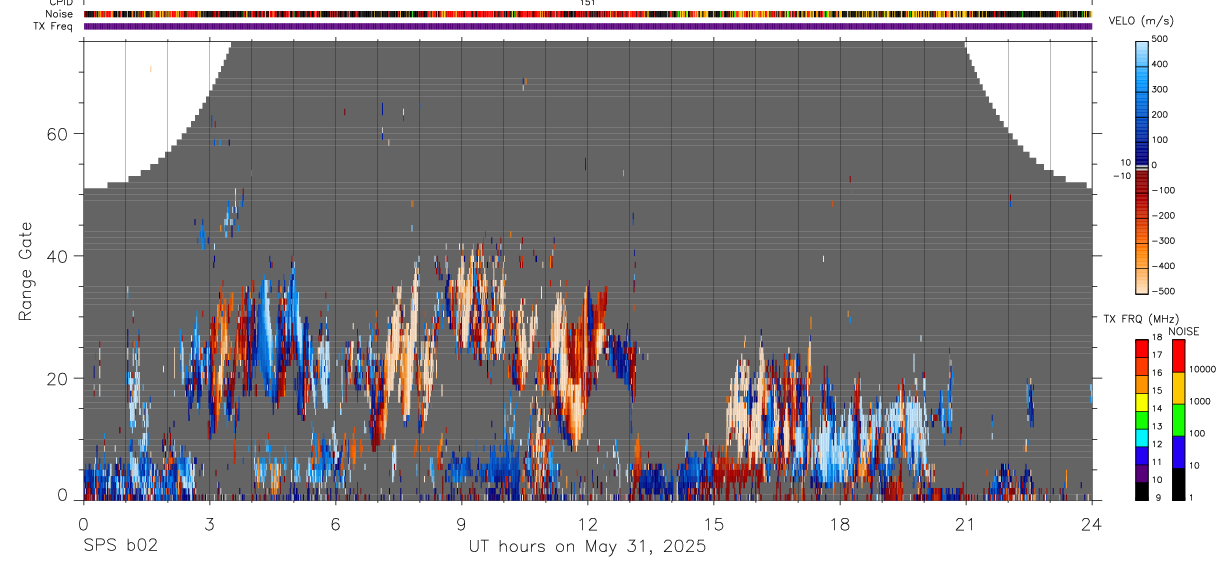Click the purple TX Freq strip above the plot
Image resolution: width=1228 pixels, height=567 pixels.
click(587, 26)
